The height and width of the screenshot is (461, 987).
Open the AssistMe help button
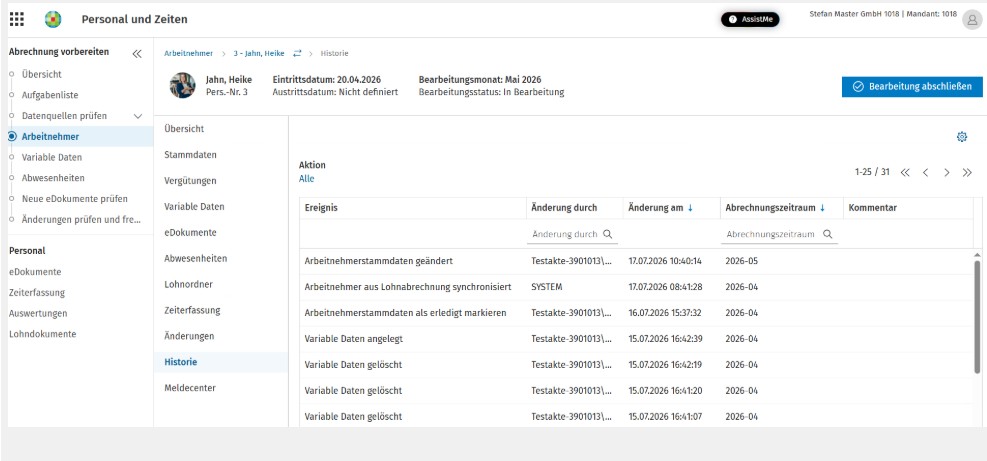(x=750, y=20)
